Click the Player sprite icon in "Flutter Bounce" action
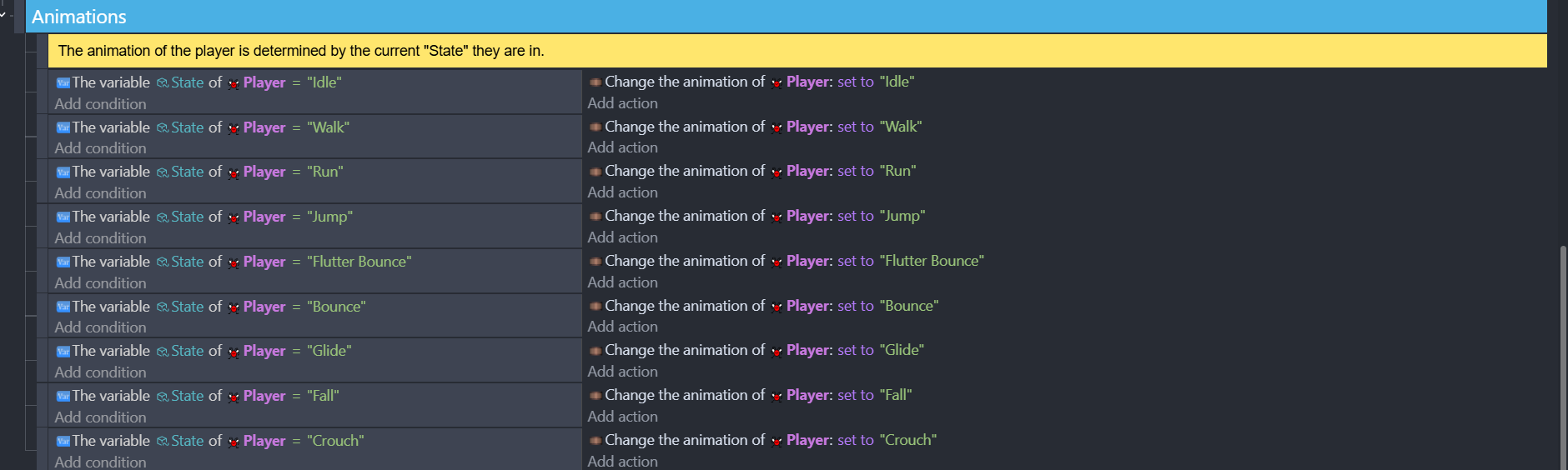This screenshot has height=470, width=1568. click(776, 262)
